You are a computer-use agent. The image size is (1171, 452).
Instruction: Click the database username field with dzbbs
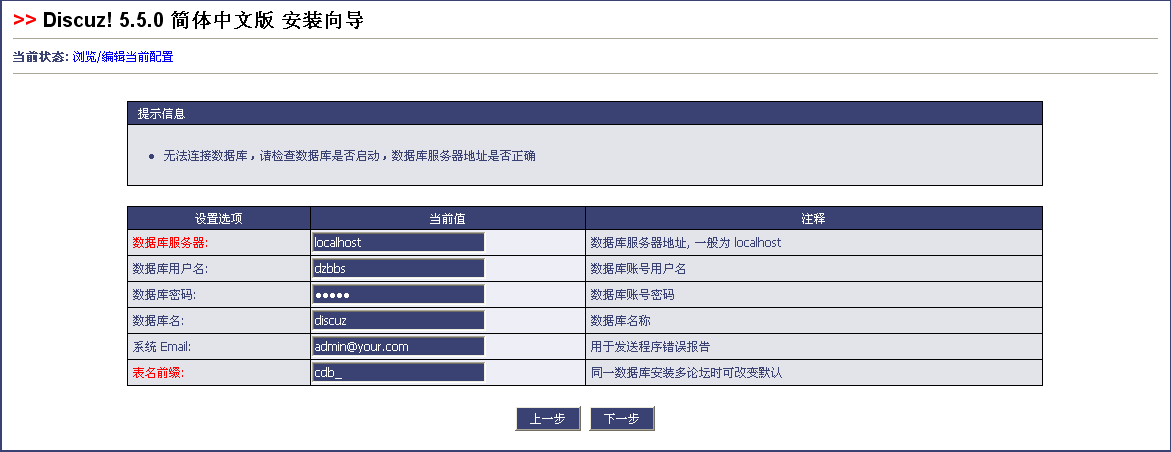pyautogui.click(x=398, y=268)
